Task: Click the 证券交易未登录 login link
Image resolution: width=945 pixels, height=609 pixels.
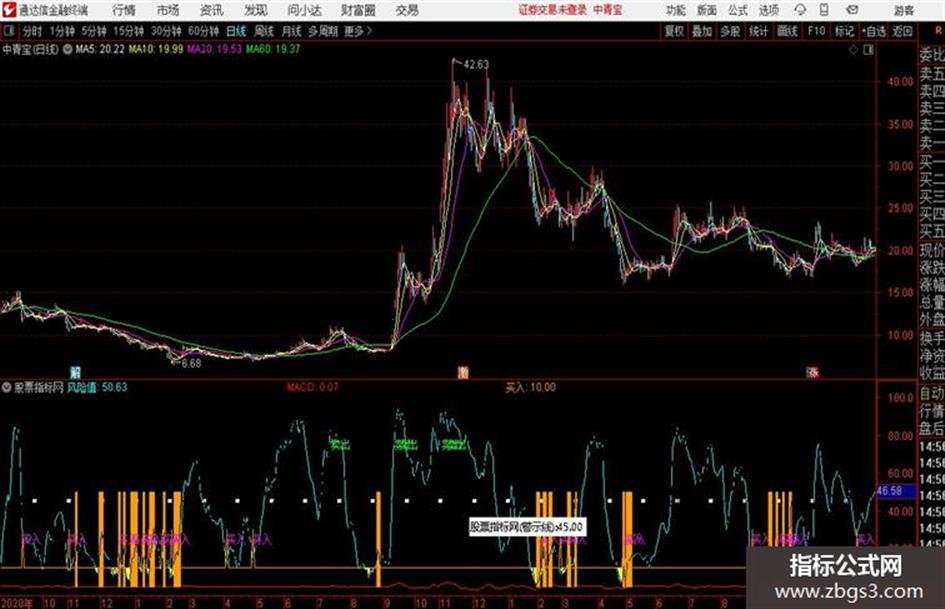Action: 553,10
